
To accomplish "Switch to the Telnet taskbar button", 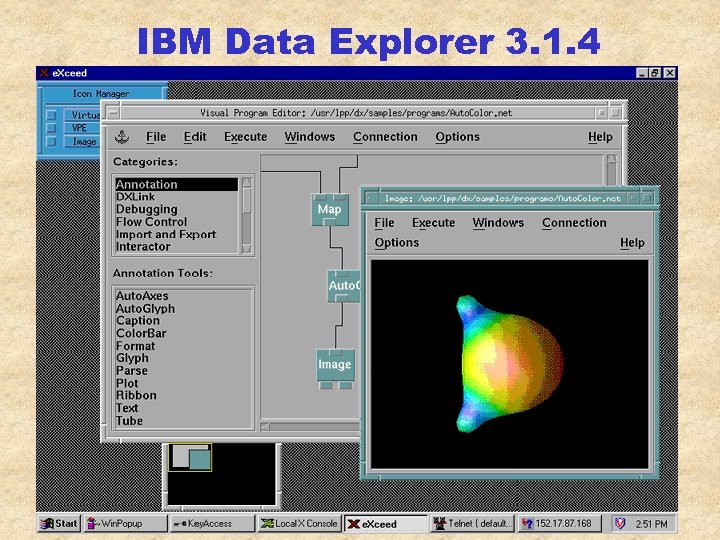I will pos(472,523).
